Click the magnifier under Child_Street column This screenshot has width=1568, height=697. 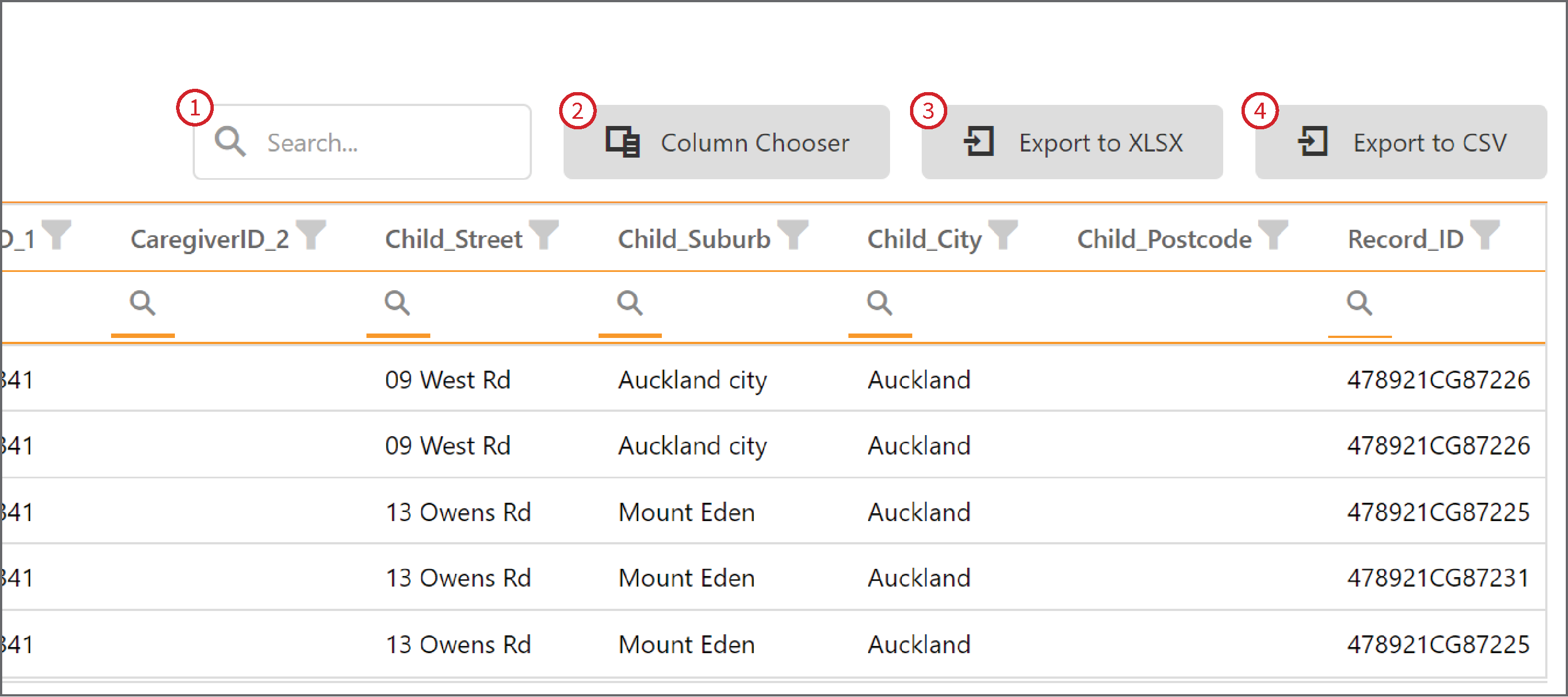point(398,302)
